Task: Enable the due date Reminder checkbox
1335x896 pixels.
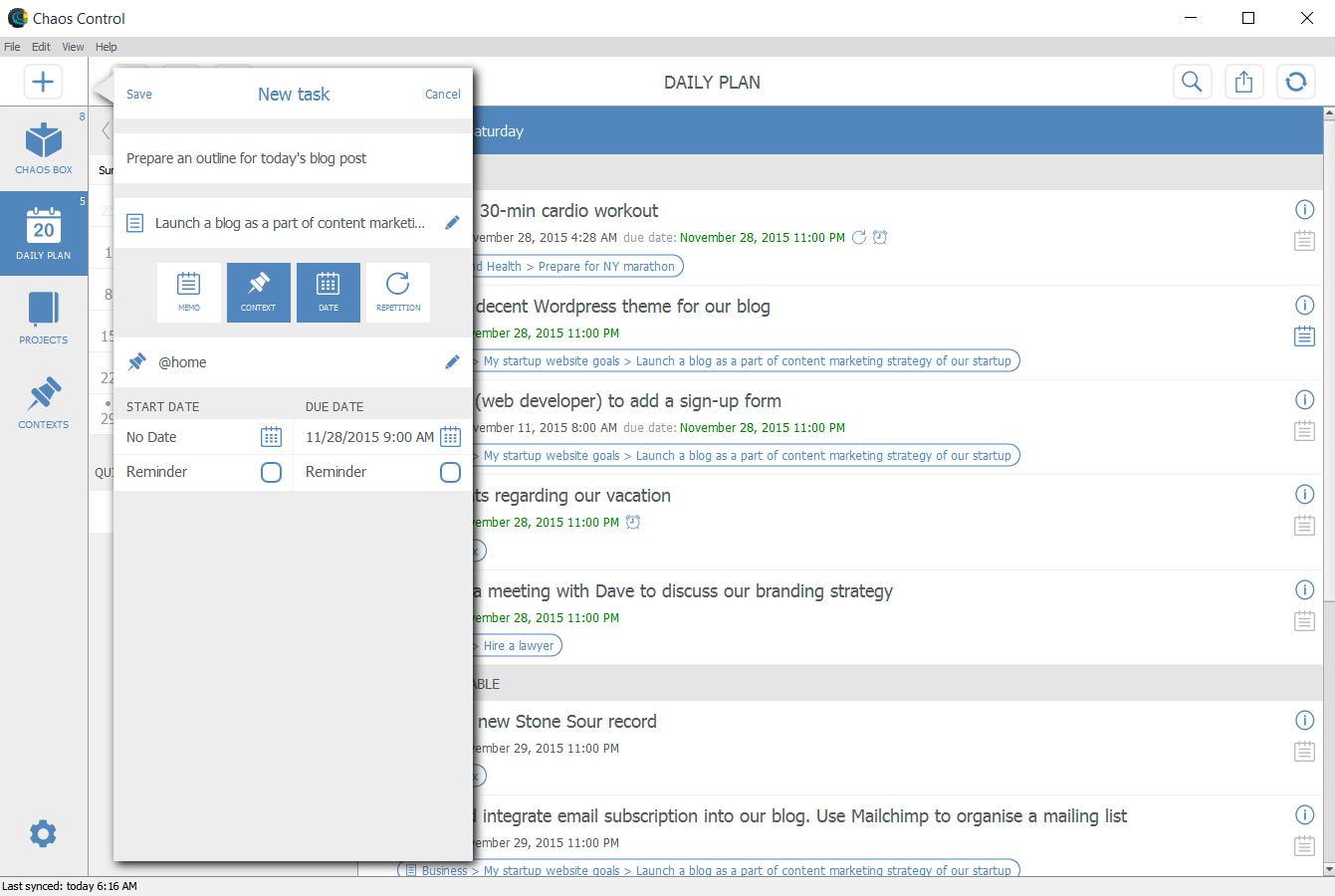Action: click(450, 472)
